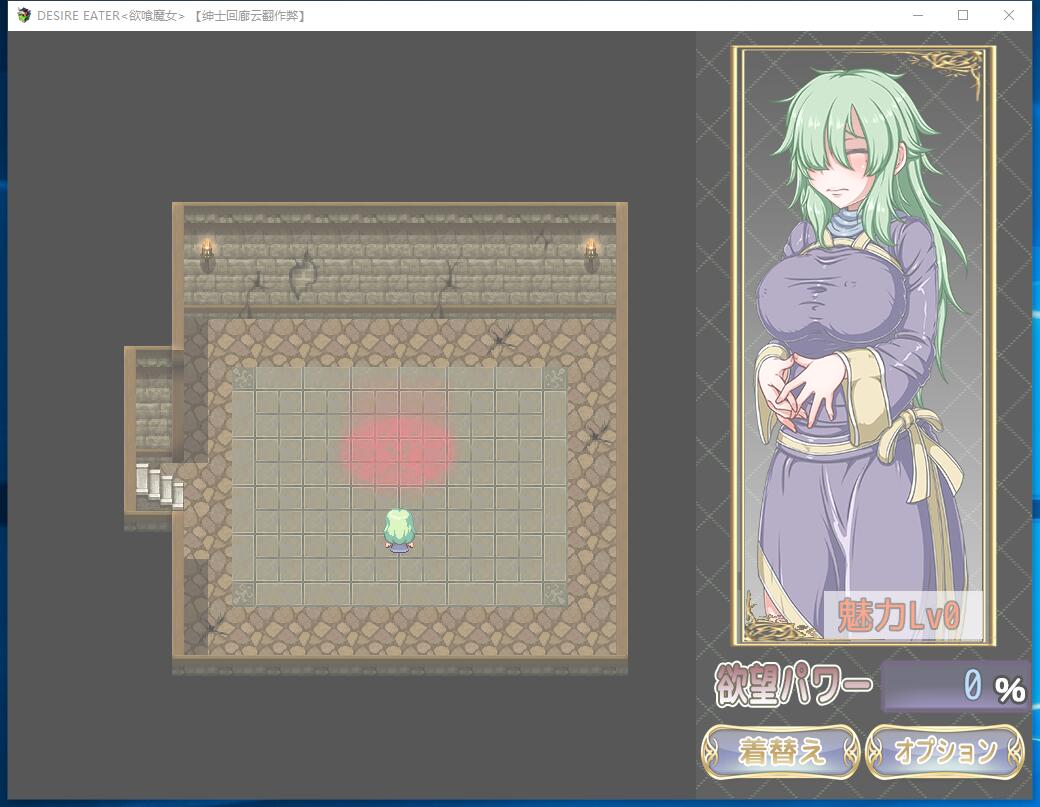Click the bottom-left ornate floor corner tile
Viewport: 1040px width, 807px height.
point(243,594)
